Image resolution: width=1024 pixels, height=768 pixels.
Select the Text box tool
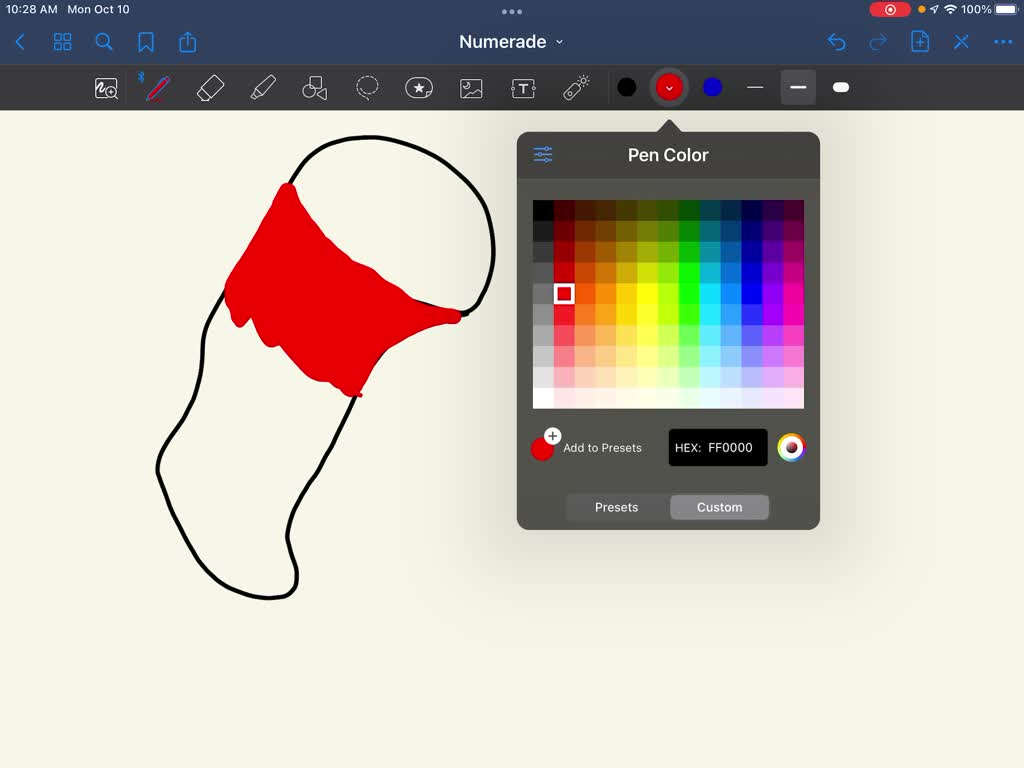(523, 87)
